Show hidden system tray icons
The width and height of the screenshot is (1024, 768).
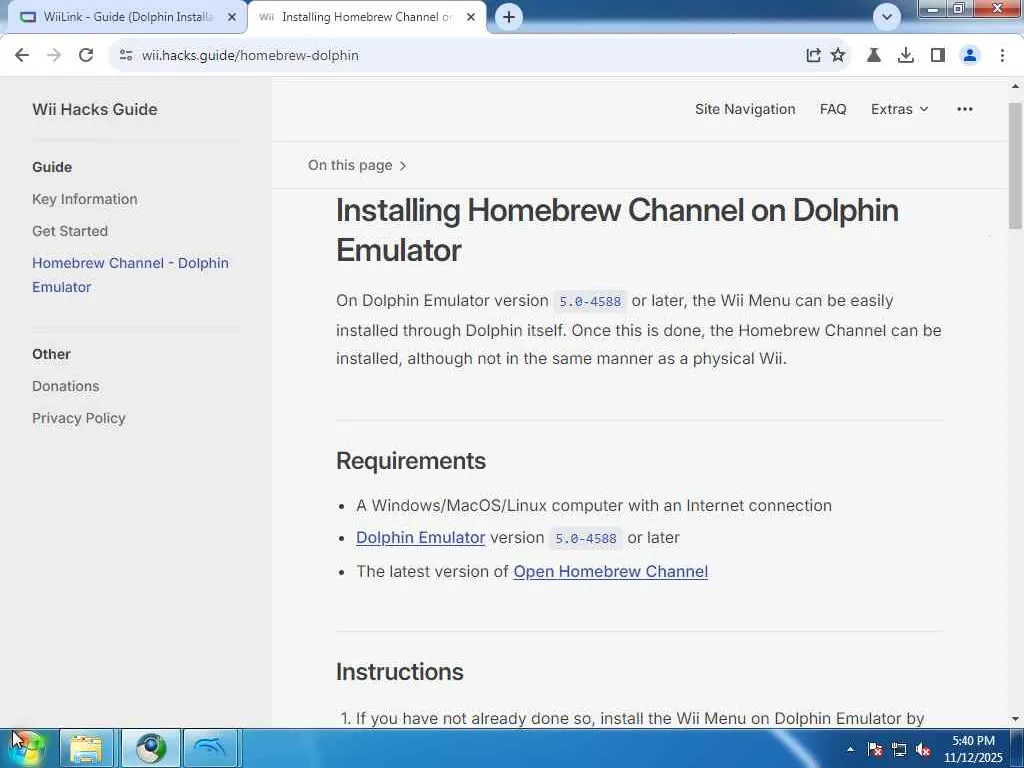(x=850, y=749)
